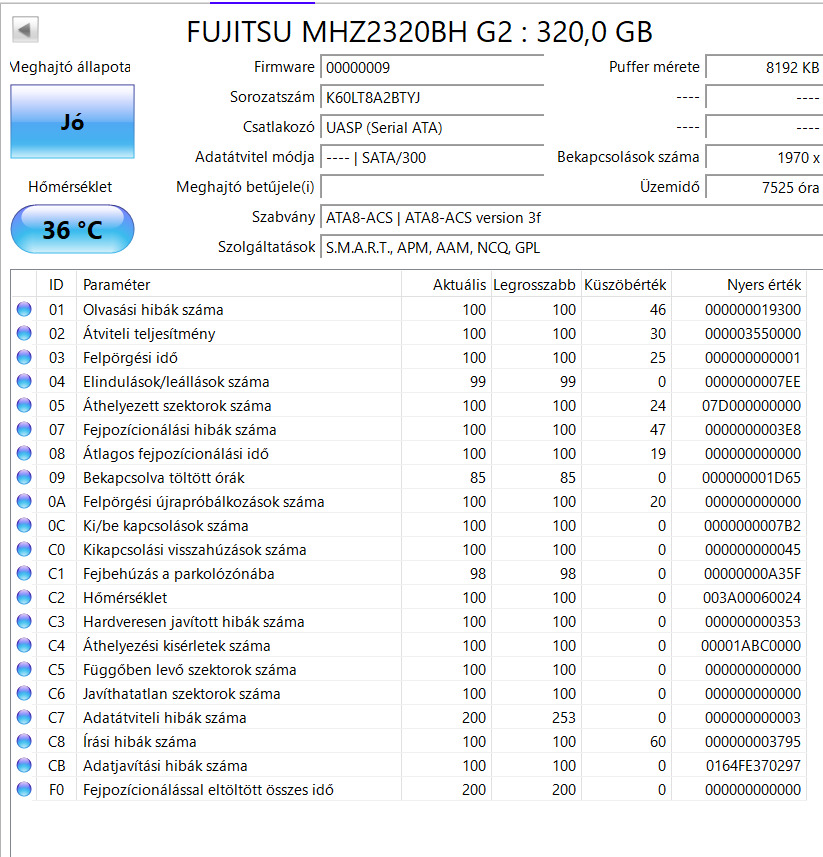Click the Firmware value field
The width and height of the screenshot is (823, 857).
tap(432, 67)
